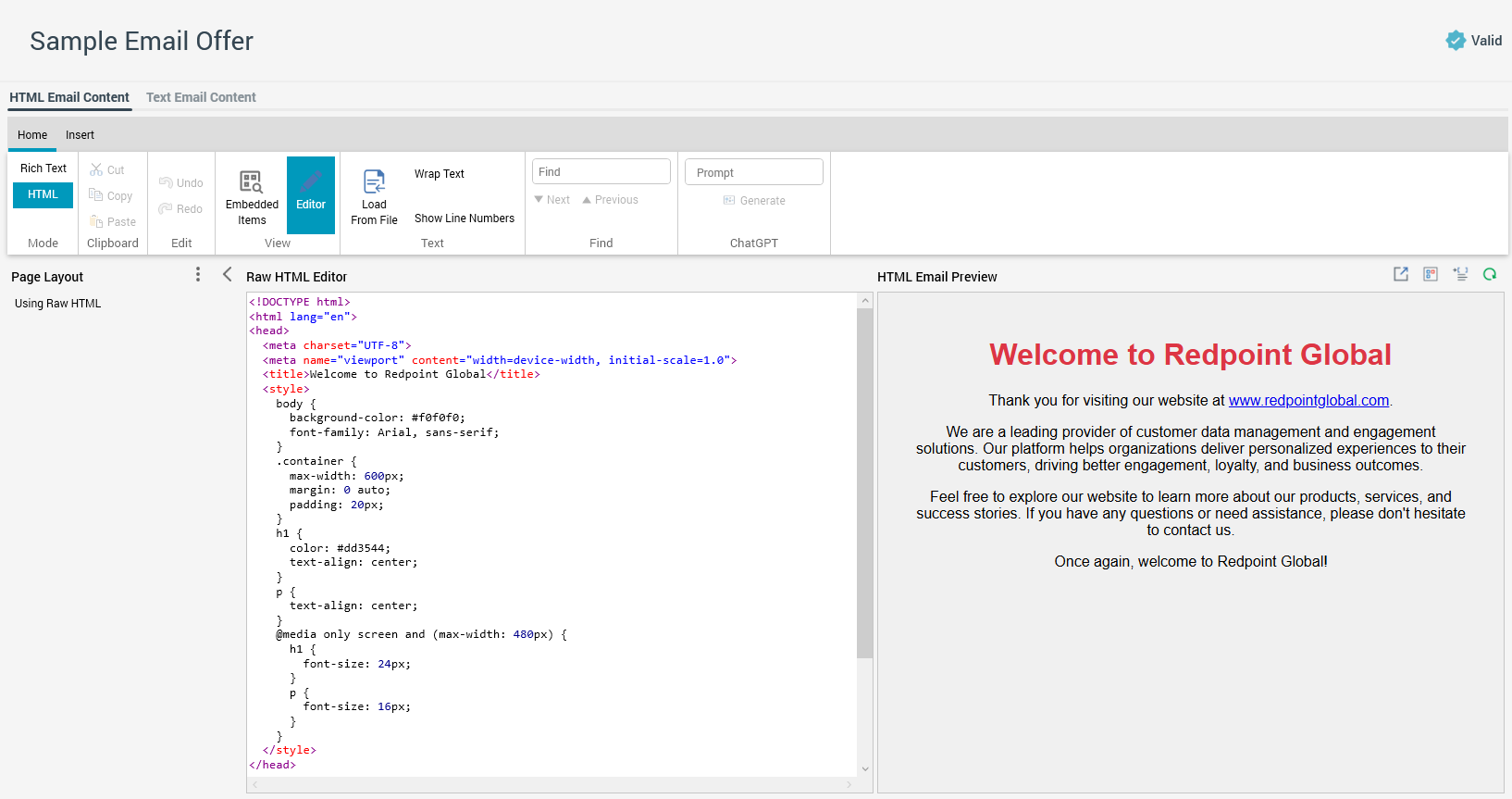Screen dimensions: 1512x799
Task: Open preview in new window
Action: pos(1401,274)
